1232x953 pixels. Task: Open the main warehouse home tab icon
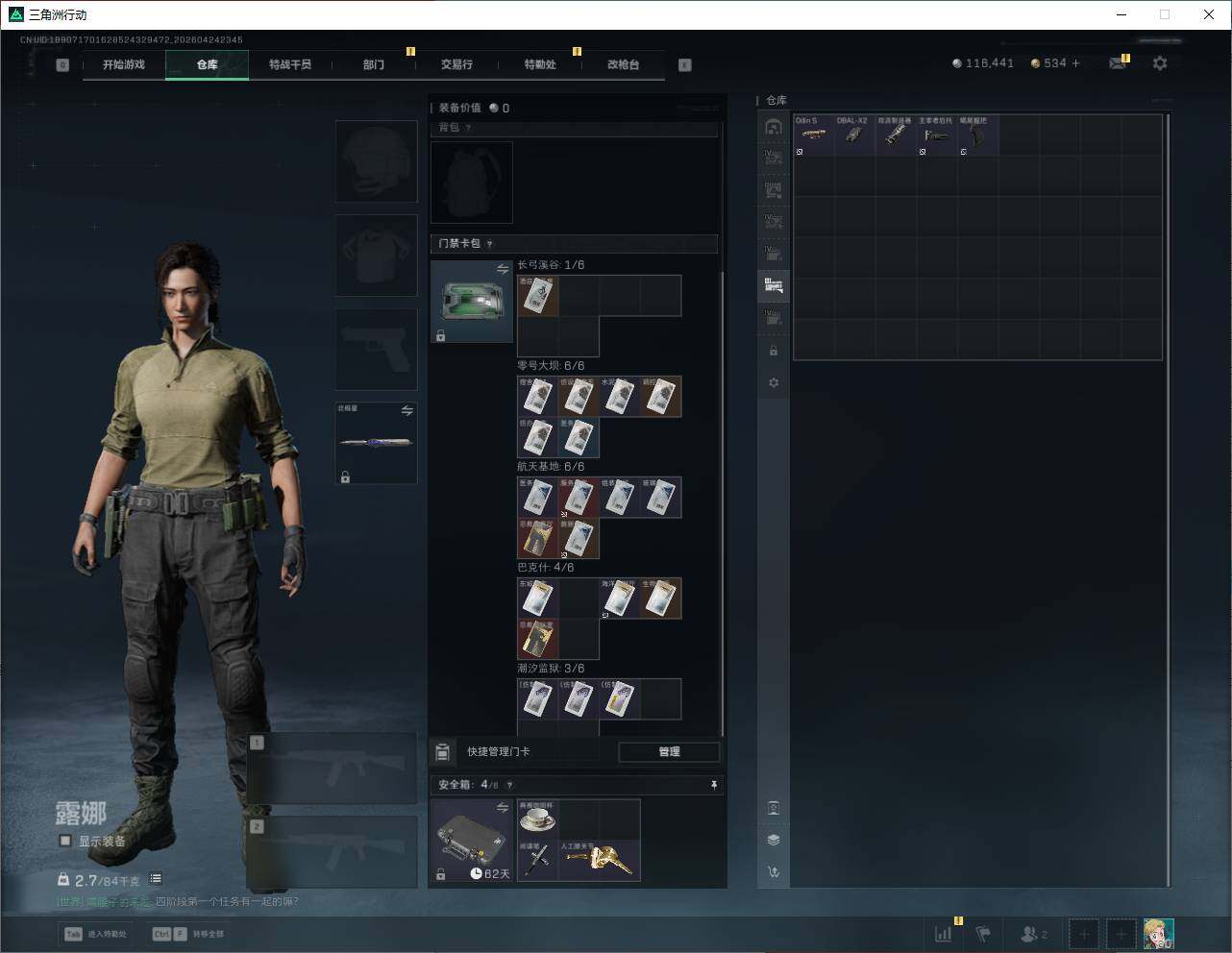point(774,127)
